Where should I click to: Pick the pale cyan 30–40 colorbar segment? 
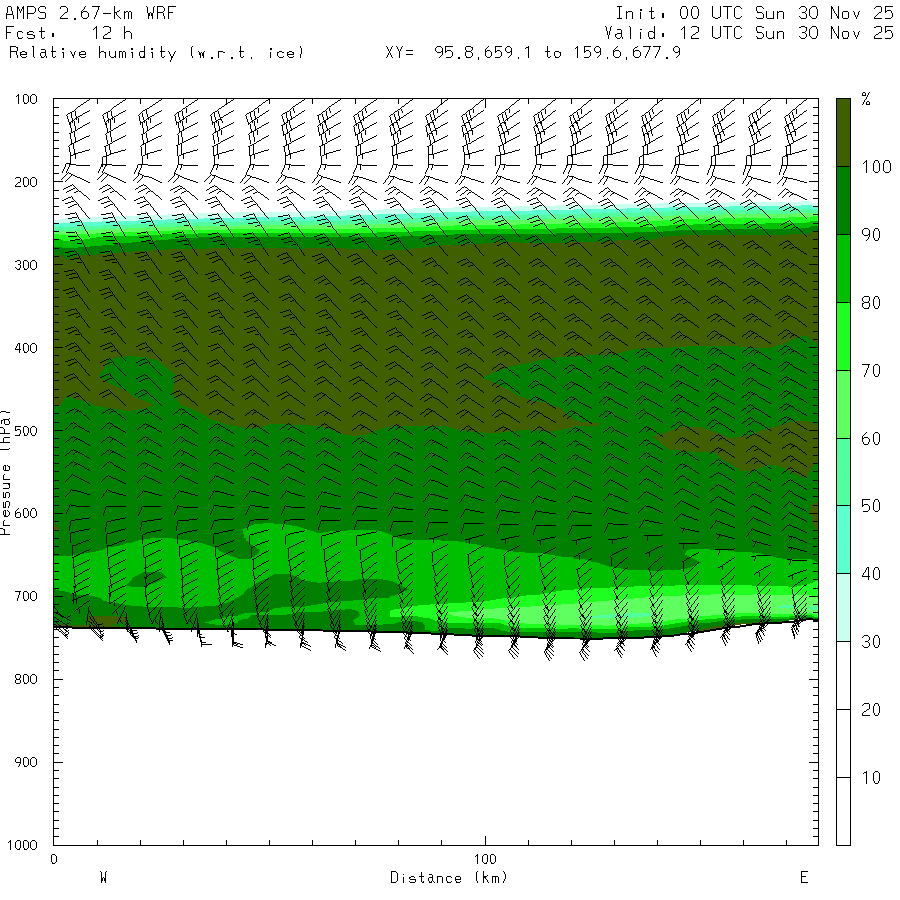click(843, 607)
